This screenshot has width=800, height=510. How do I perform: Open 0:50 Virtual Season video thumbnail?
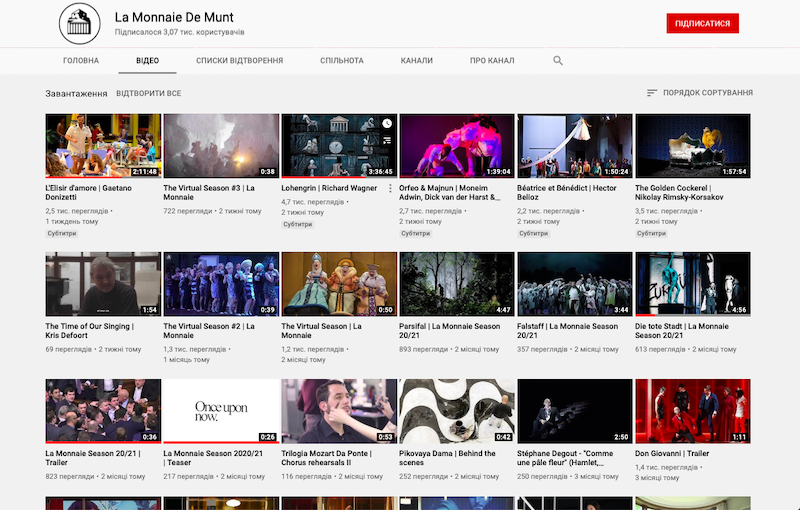[x=339, y=284]
